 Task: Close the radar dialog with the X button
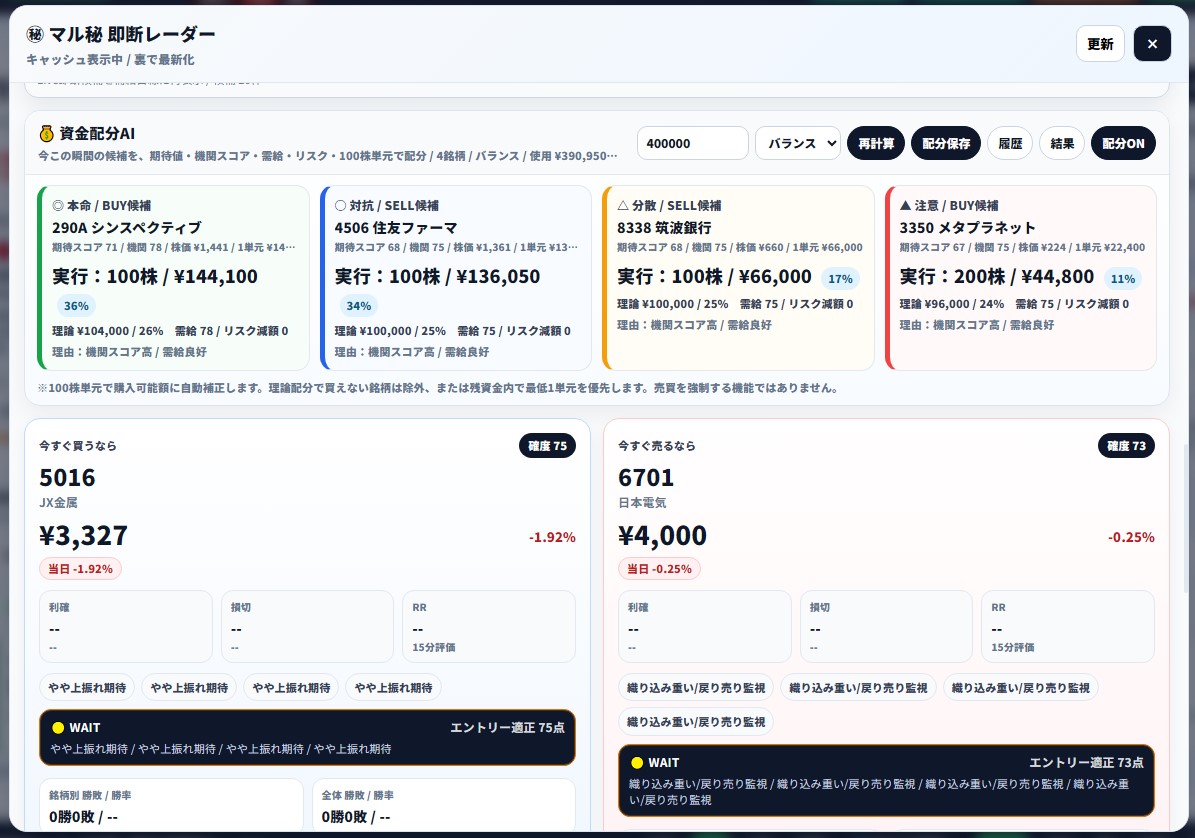point(1152,44)
